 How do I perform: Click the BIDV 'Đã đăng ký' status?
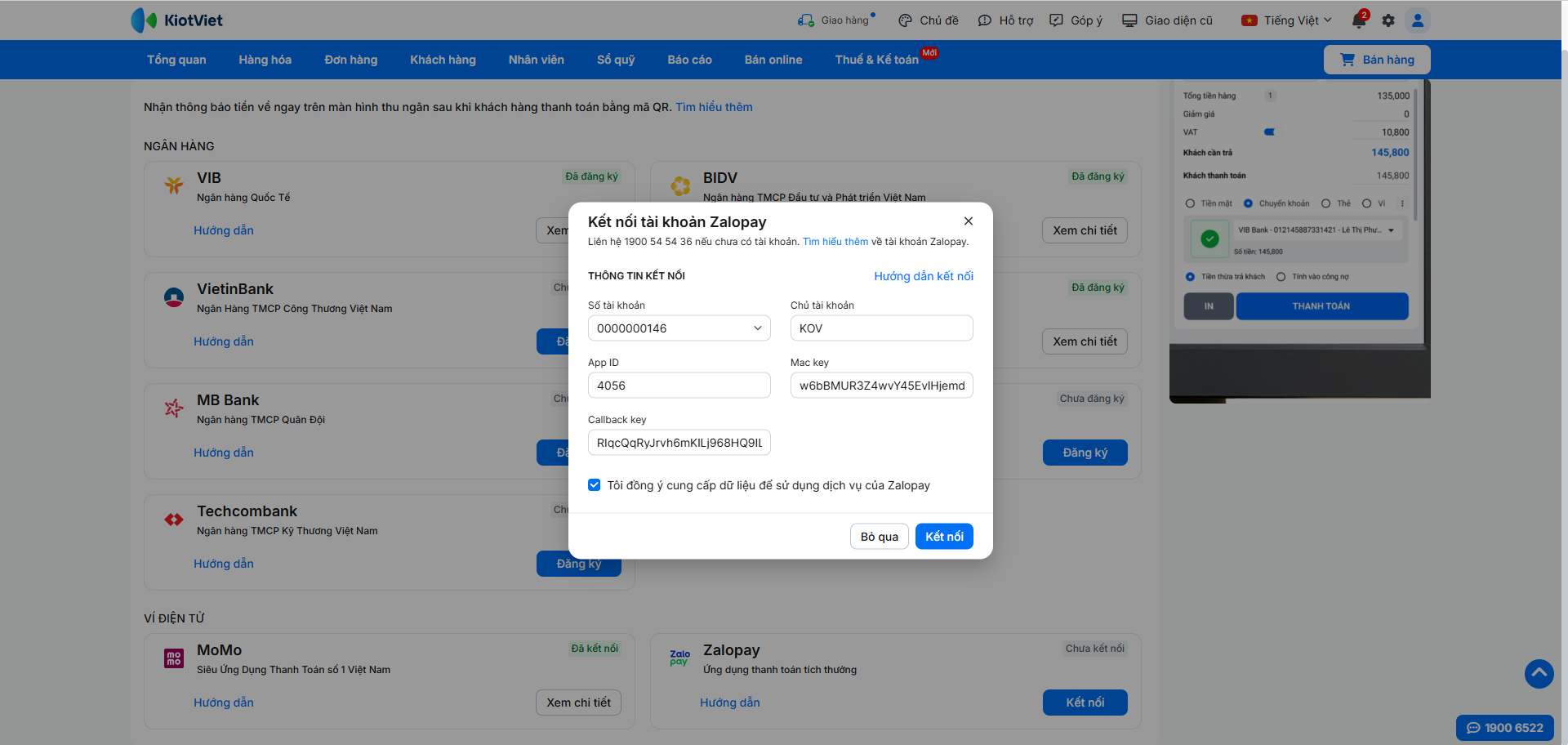[1098, 176]
